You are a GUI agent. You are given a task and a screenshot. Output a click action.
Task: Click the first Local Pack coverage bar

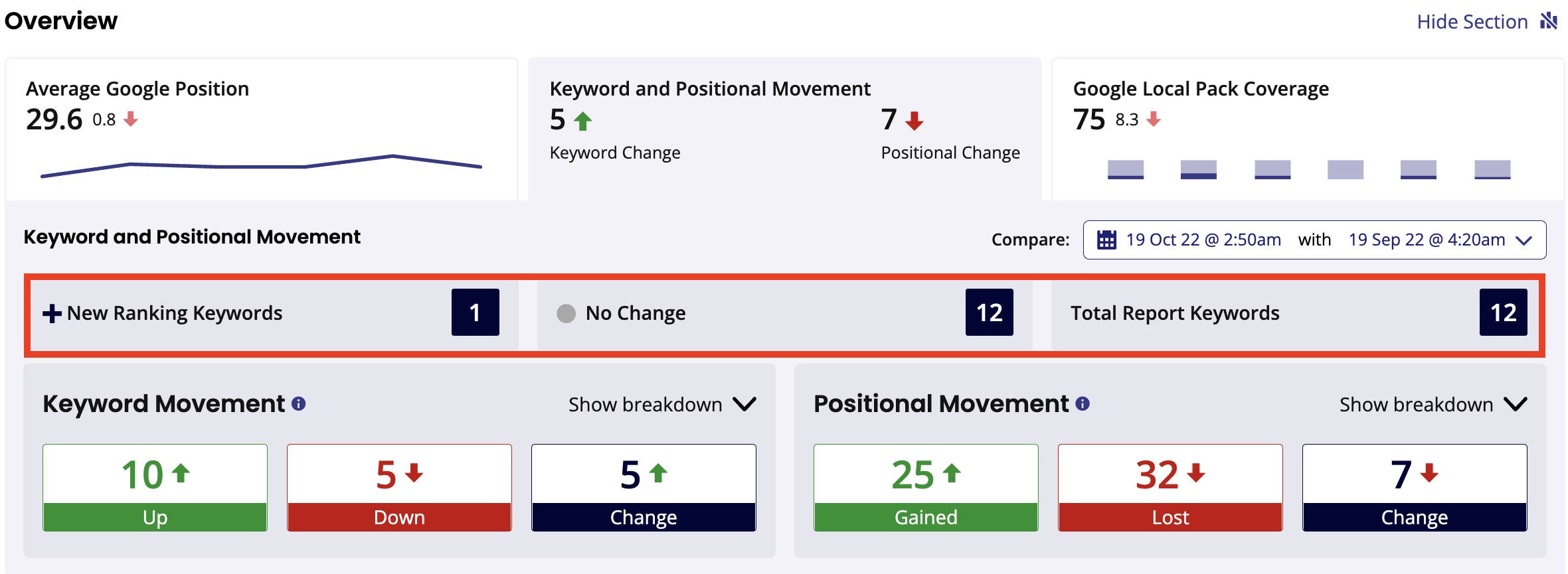pos(1126,169)
